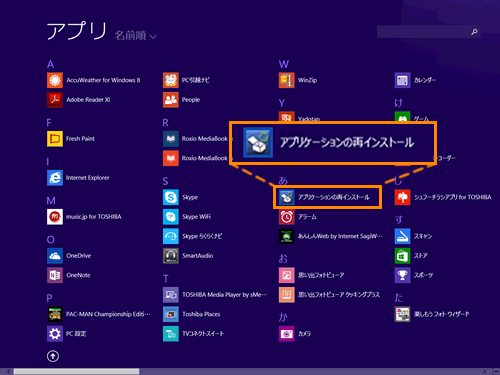Launch Adobe Reader XI icon
Image resolution: width=500 pixels, height=375 pixels.
click(x=55, y=100)
